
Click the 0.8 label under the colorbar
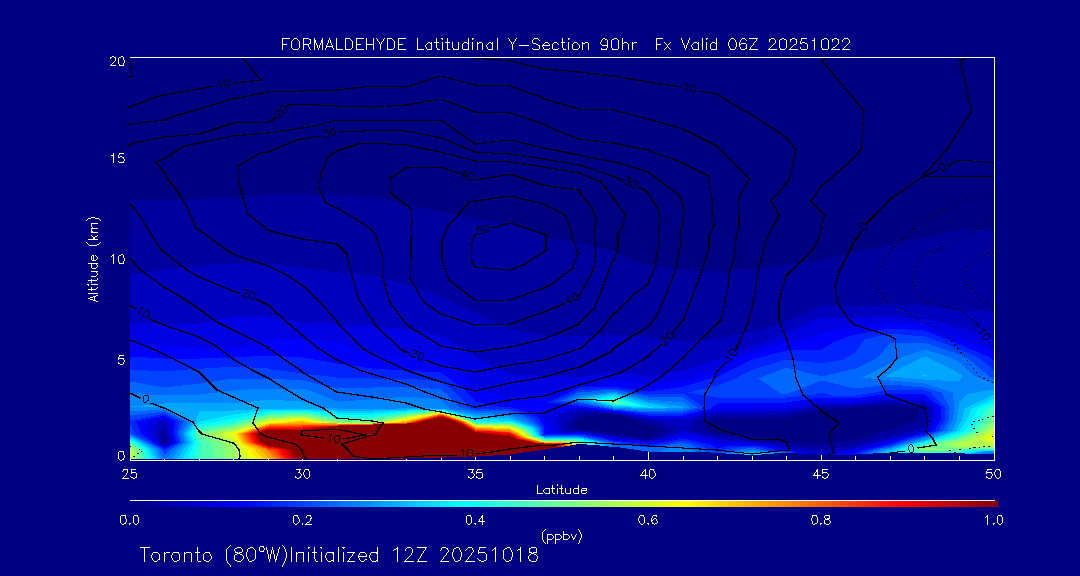[821, 519]
